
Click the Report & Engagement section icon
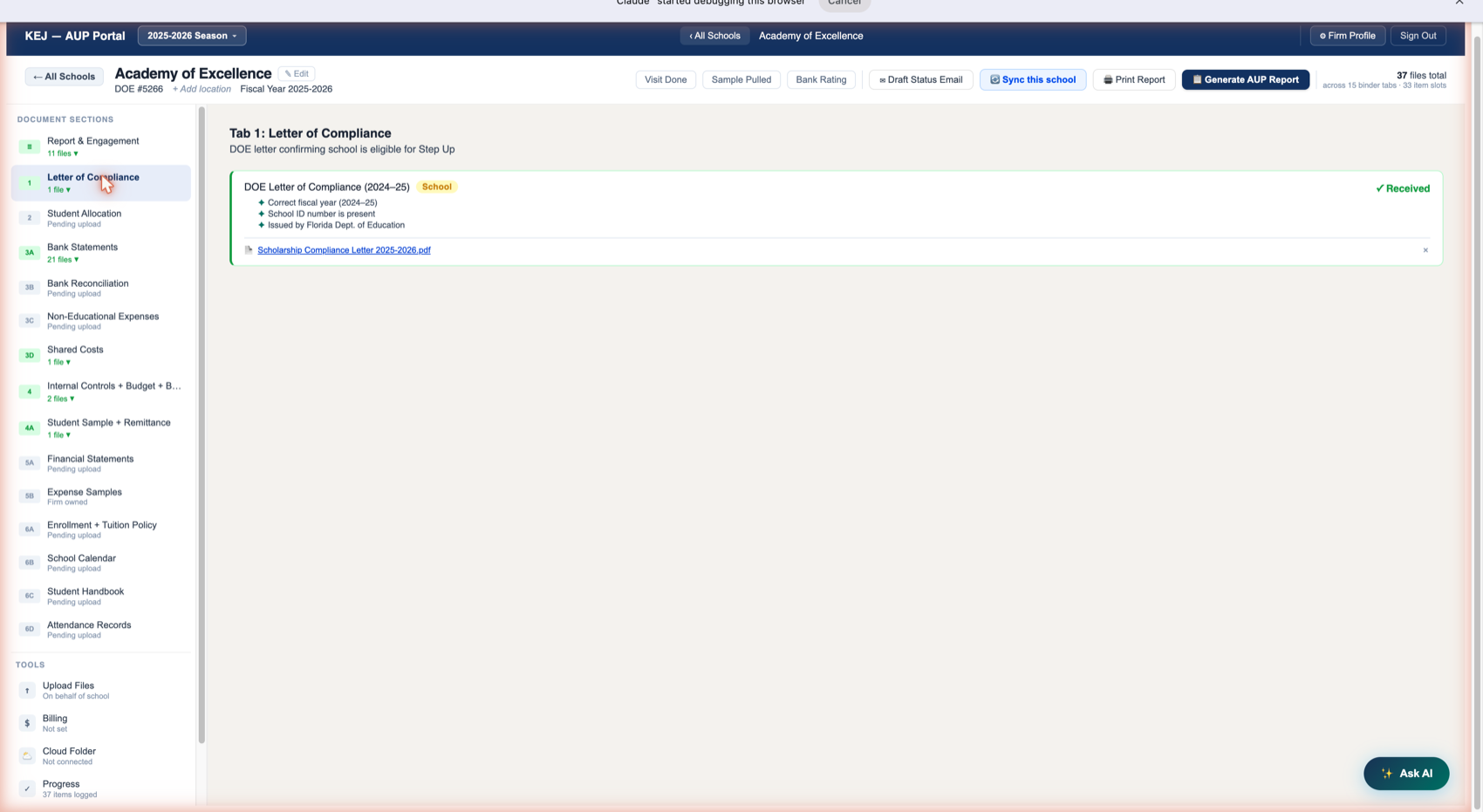point(29,147)
